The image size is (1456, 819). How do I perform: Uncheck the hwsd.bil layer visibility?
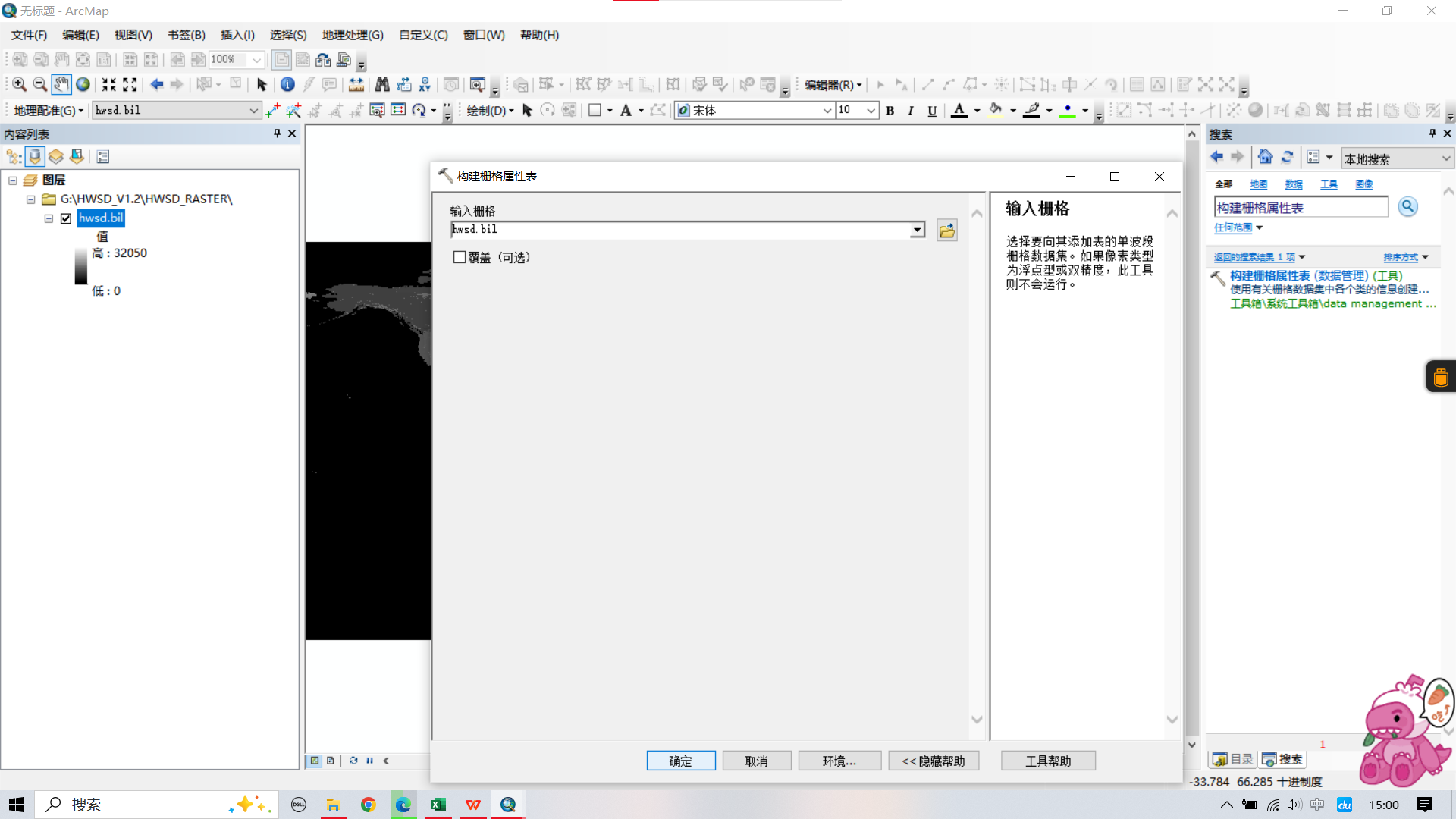tap(66, 218)
